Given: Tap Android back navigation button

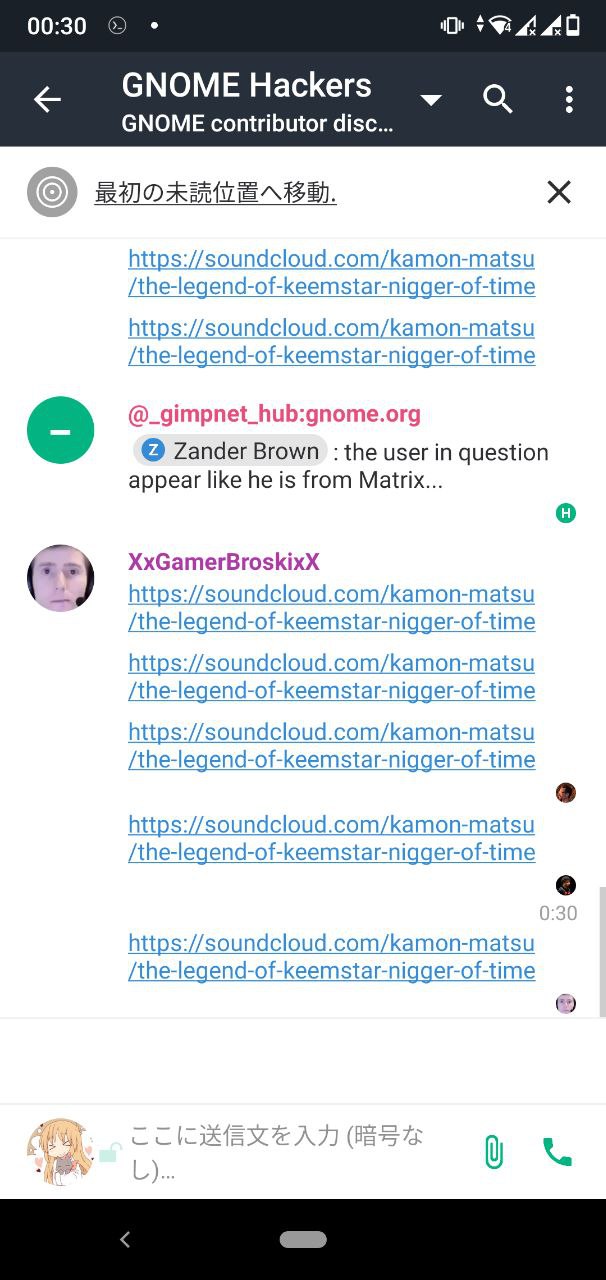Looking at the screenshot, I should click(125, 1240).
